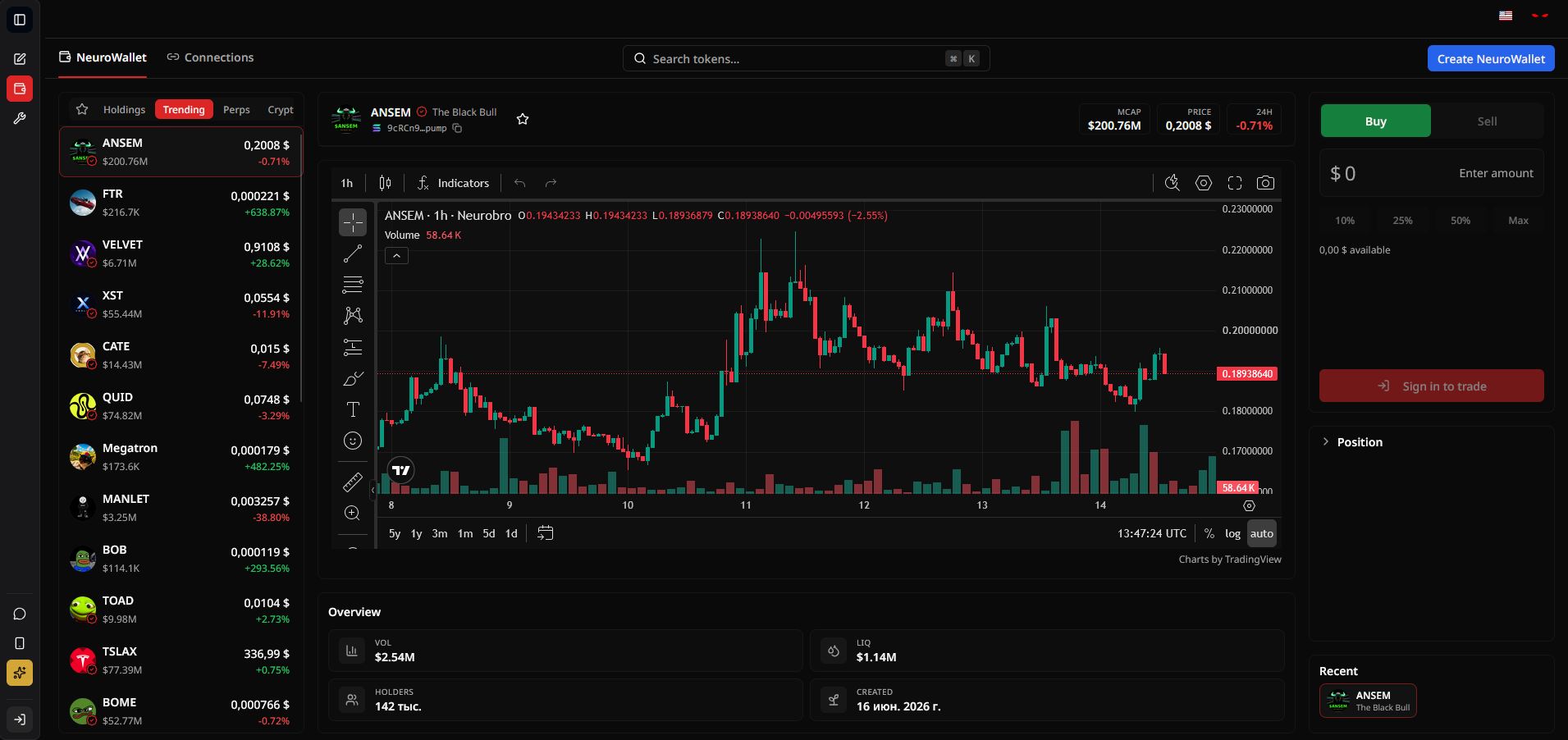
Task: Select the forecasting position tool
Action: (x=353, y=347)
